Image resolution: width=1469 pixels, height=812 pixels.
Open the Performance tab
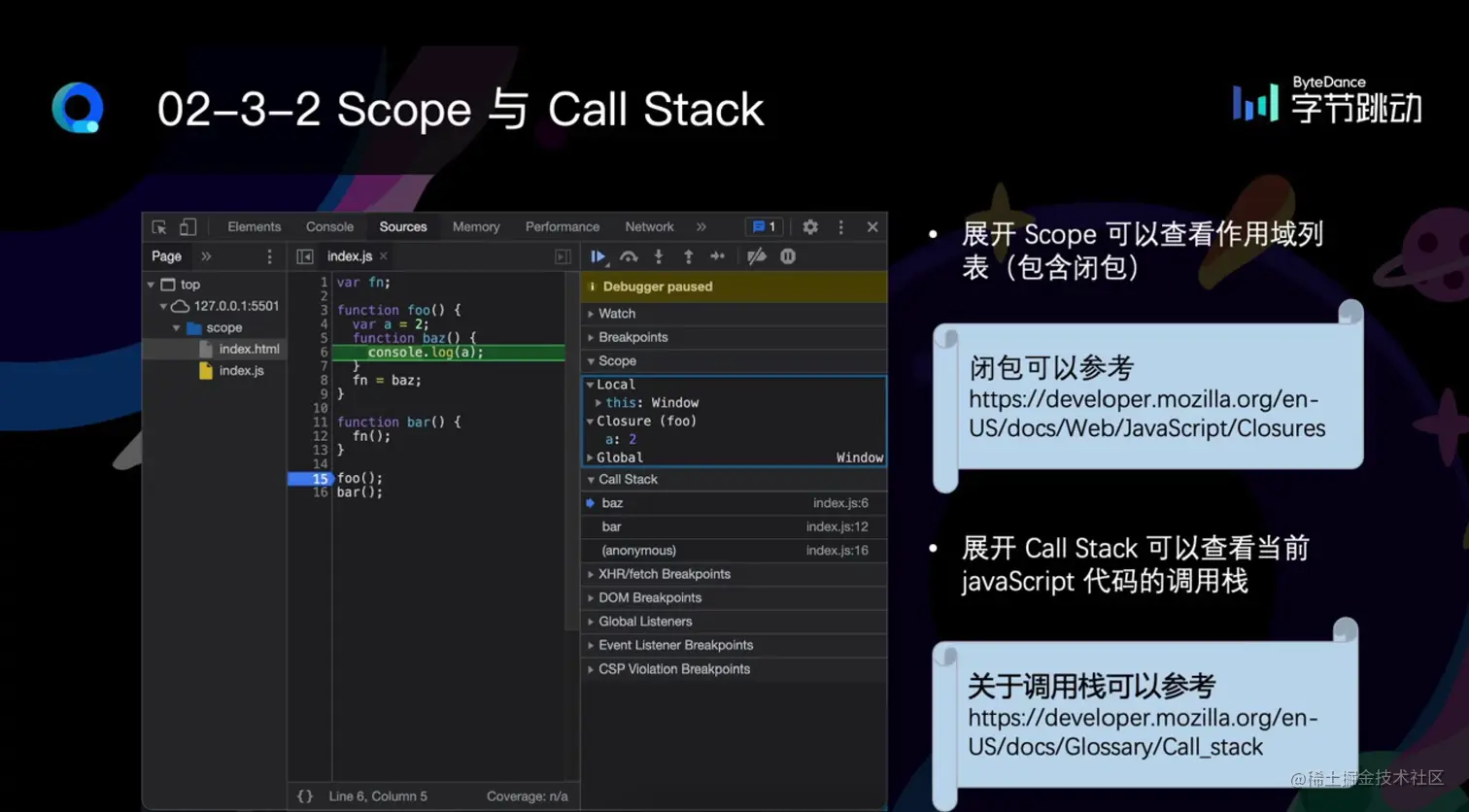click(x=563, y=227)
